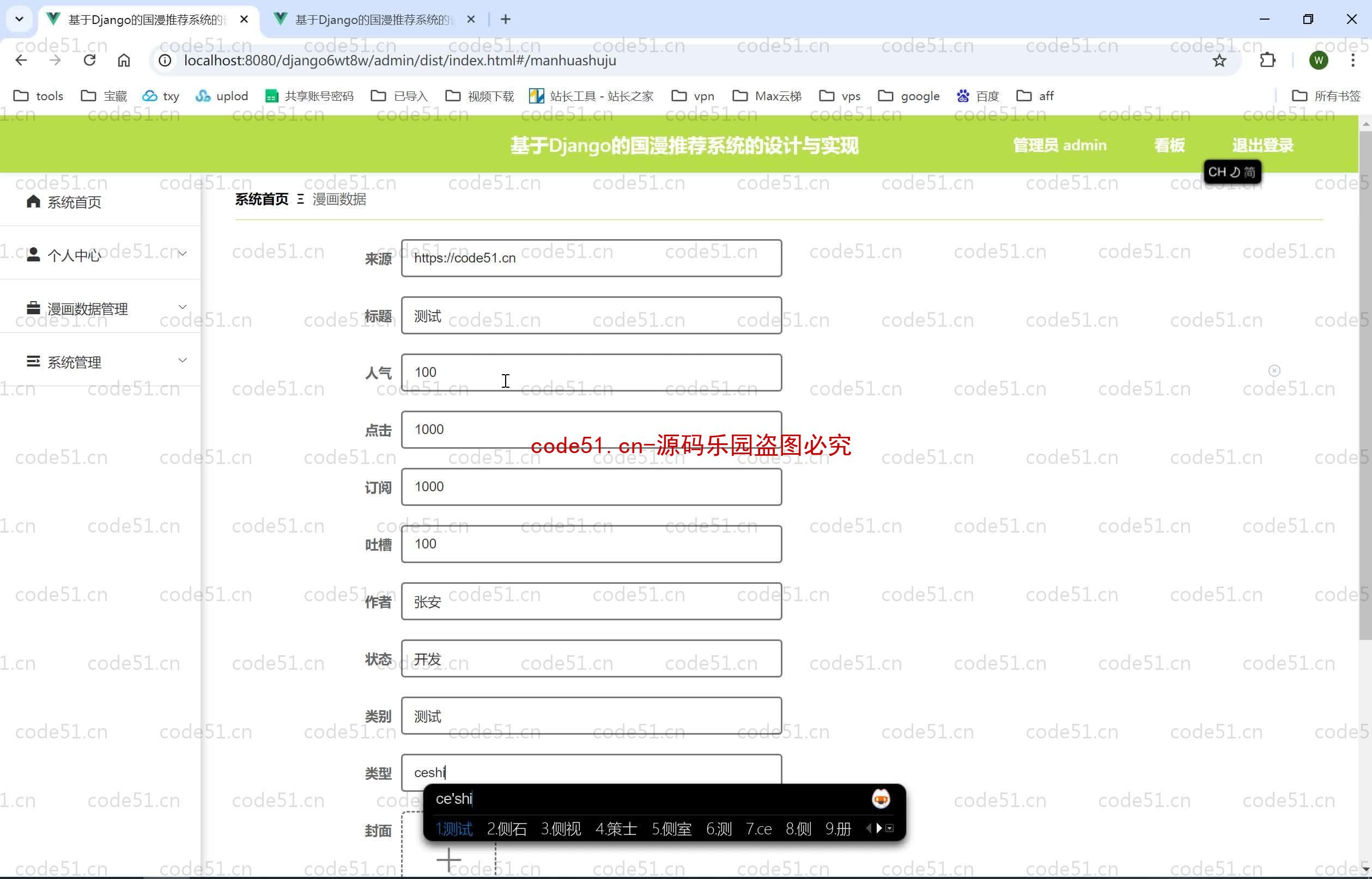Switch to the second browser tab

click(374, 20)
